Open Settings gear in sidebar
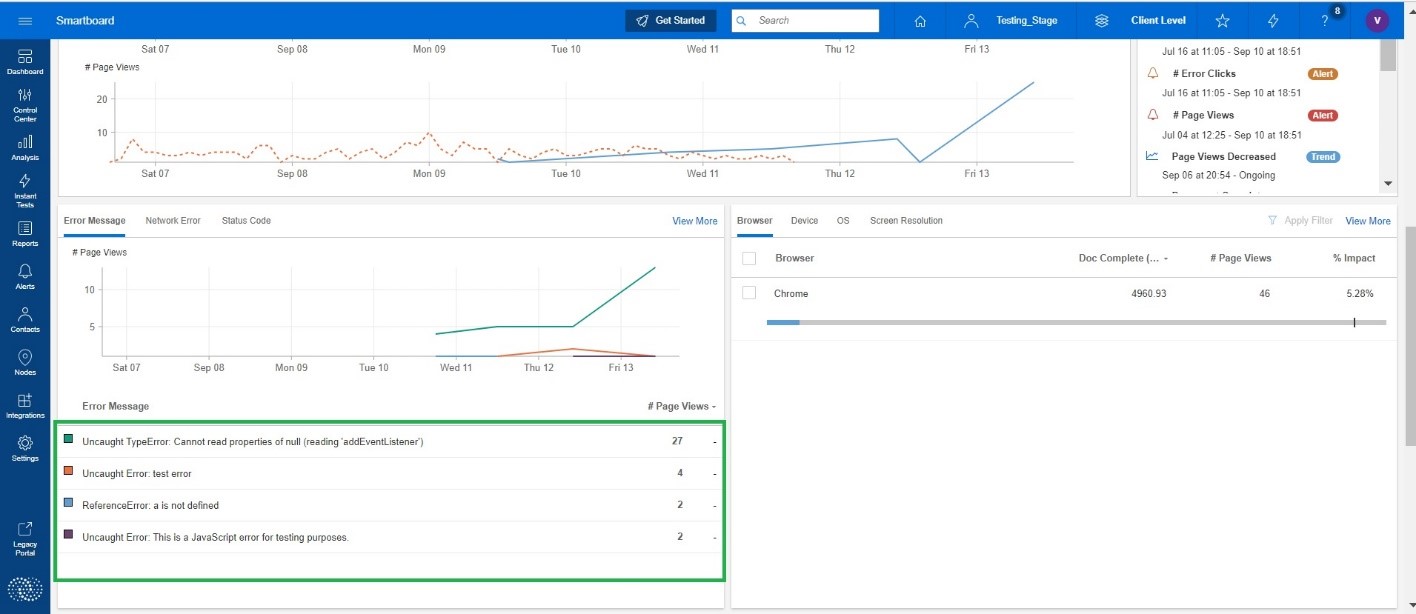This screenshot has height=614, width=1416. 25,449
